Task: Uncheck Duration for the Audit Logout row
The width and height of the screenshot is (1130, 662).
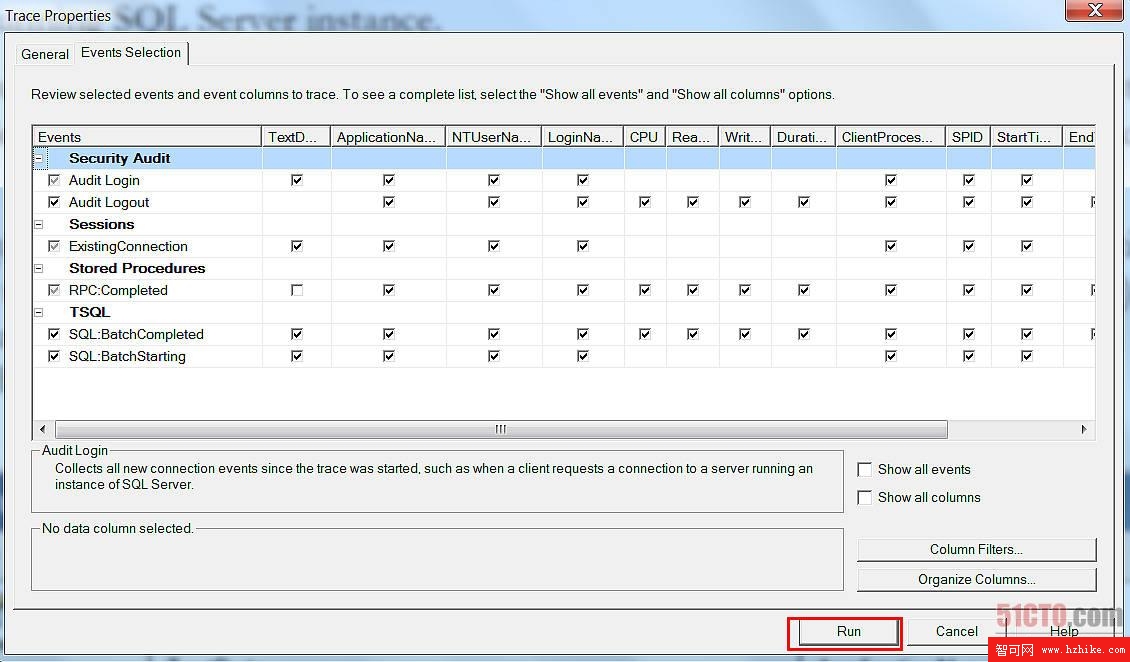Action: 804,202
